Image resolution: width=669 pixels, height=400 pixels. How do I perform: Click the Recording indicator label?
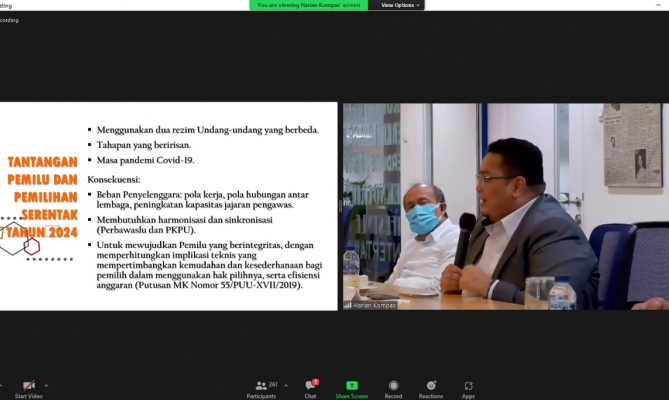tap(10, 19)
